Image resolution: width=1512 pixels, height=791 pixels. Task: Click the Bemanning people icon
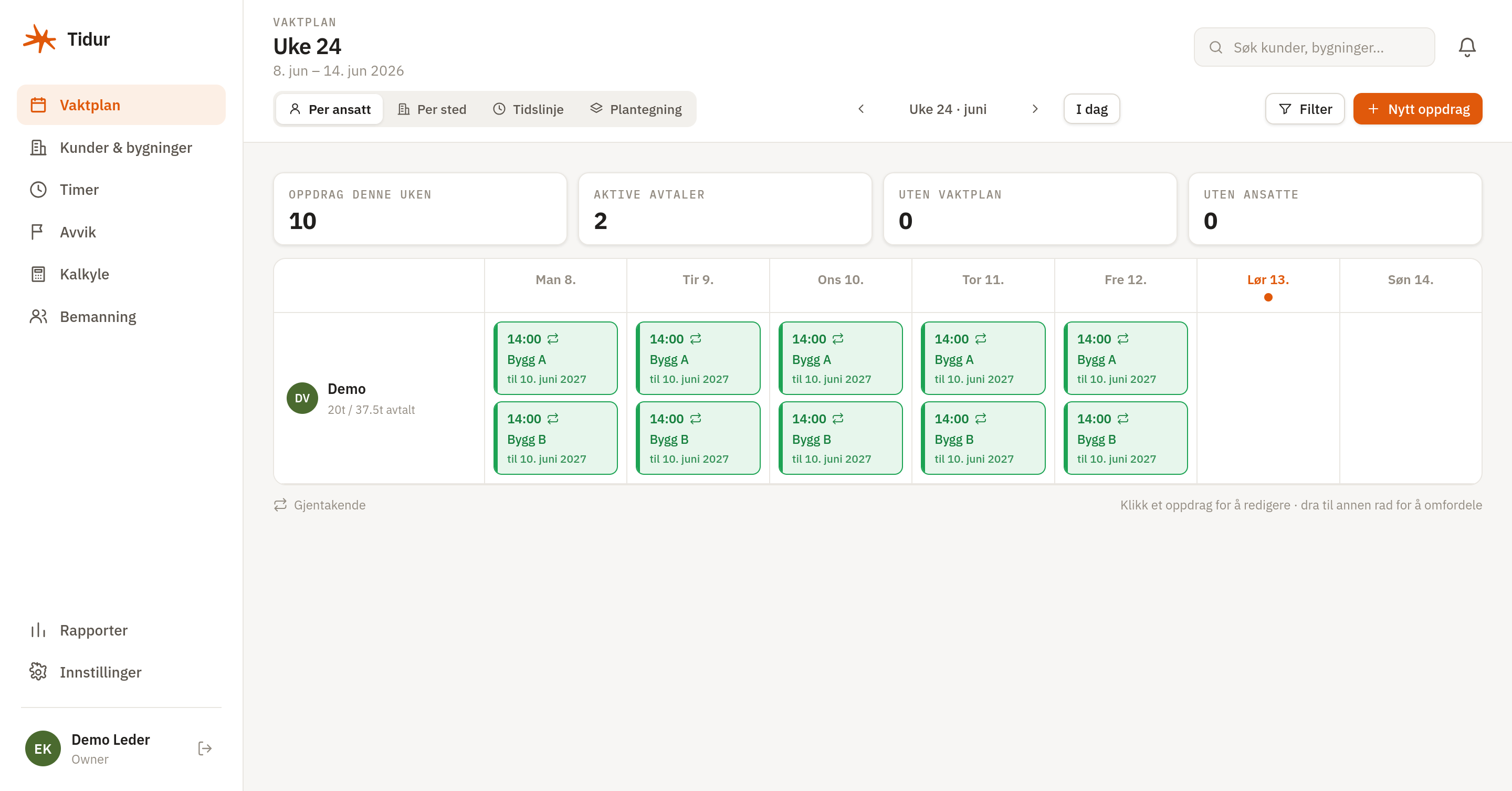[x=38, y=317]
